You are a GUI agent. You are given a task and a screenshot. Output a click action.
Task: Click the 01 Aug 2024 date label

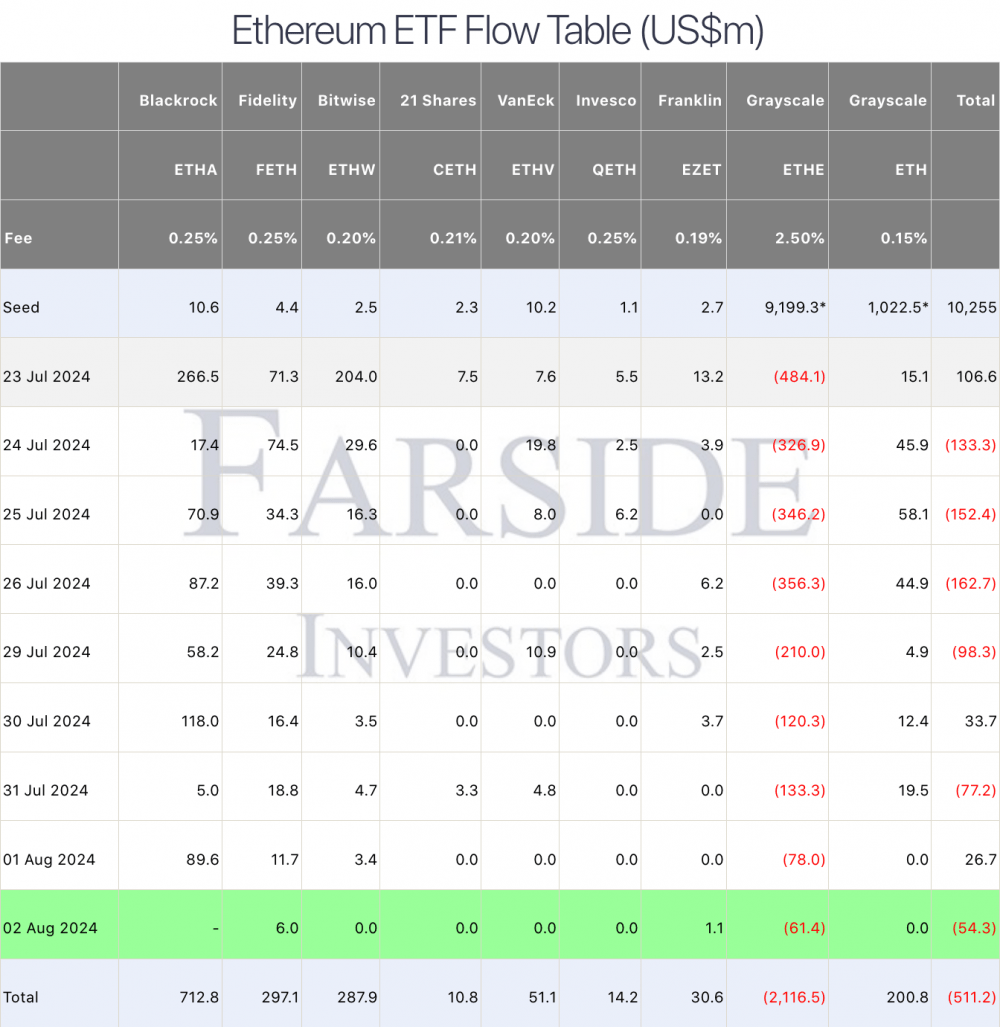48,860
